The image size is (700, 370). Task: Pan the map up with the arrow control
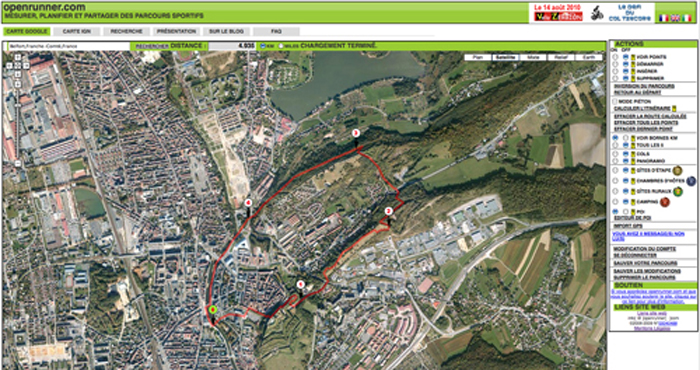(x=18, y=57)
